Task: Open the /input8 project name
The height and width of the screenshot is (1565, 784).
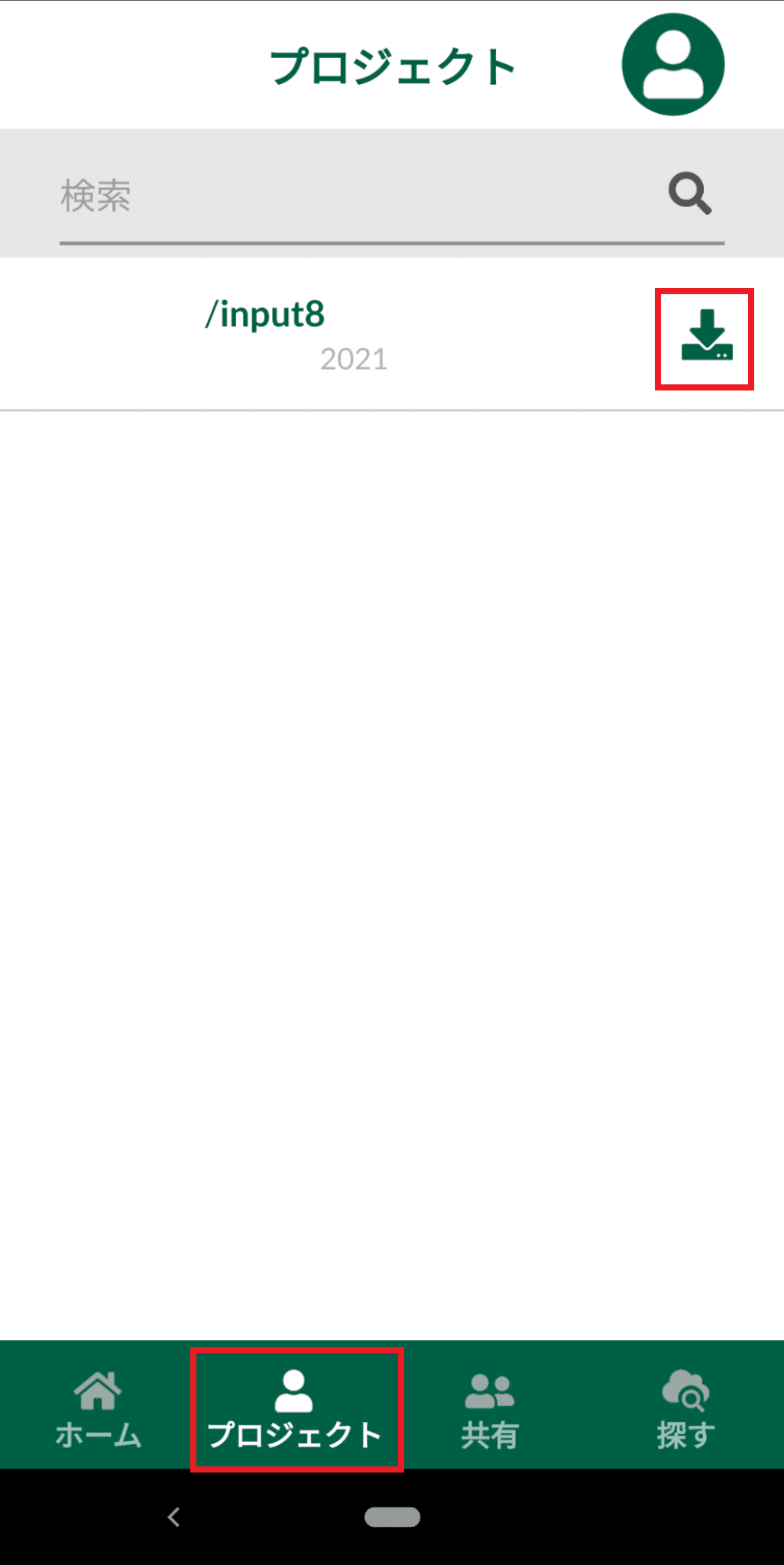Action: (x=265, y=314)
